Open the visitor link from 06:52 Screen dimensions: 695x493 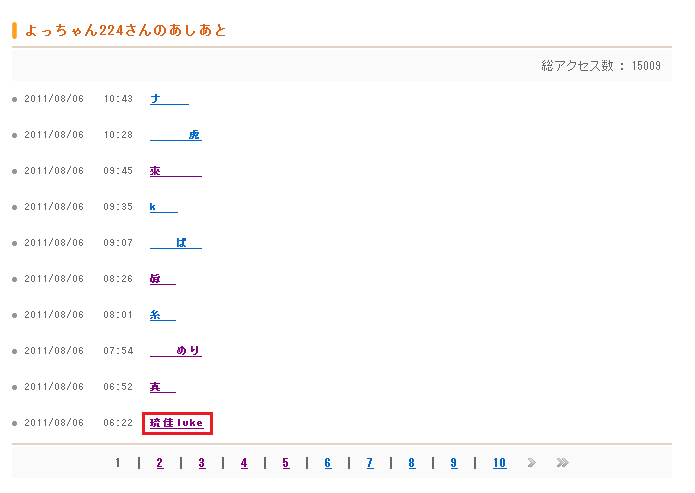point(163,387)
